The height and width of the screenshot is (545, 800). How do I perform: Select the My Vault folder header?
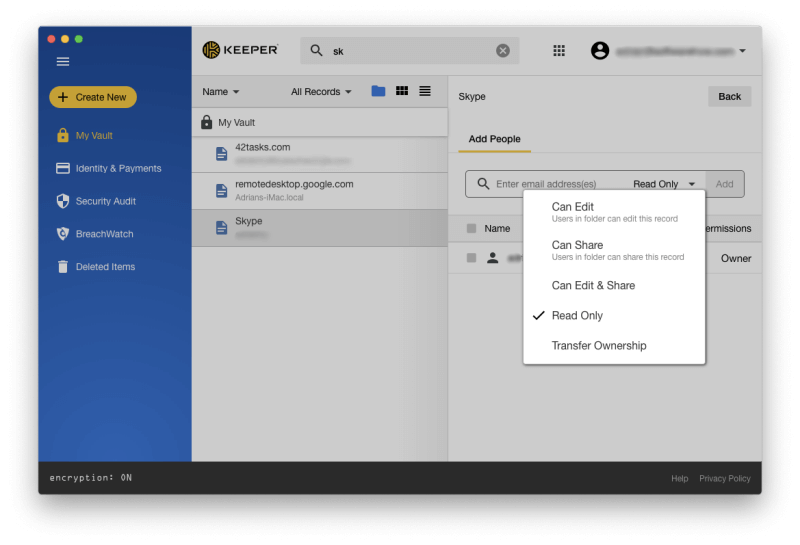coord(320,122)
